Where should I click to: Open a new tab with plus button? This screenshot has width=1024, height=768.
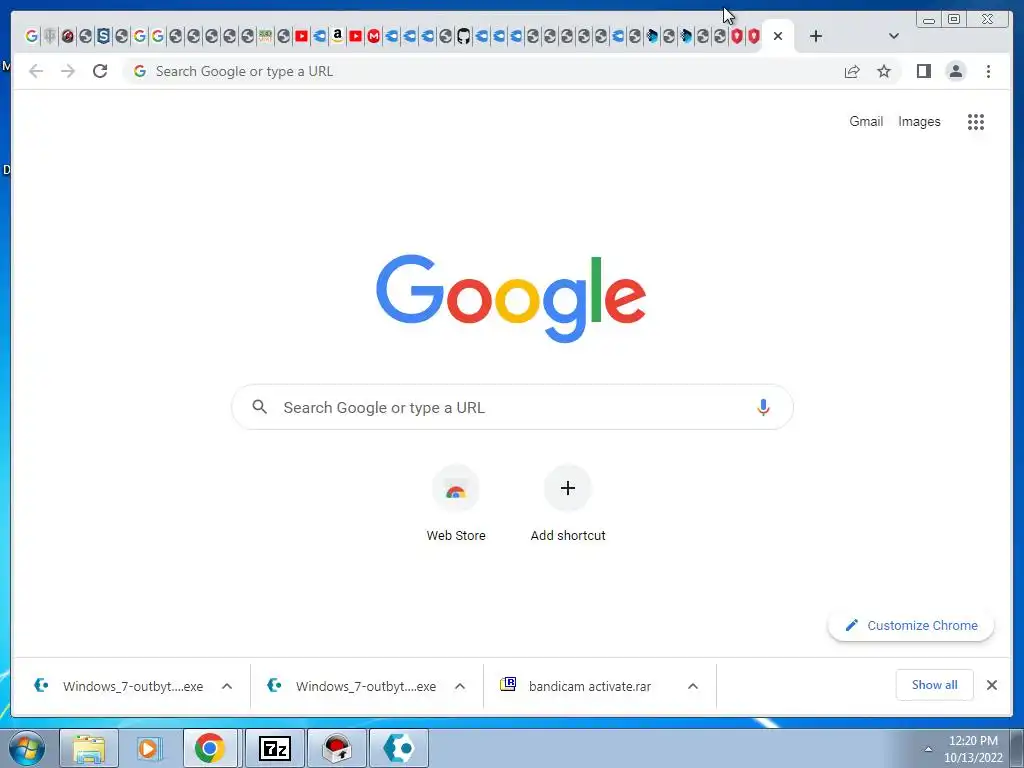point(816,36)
